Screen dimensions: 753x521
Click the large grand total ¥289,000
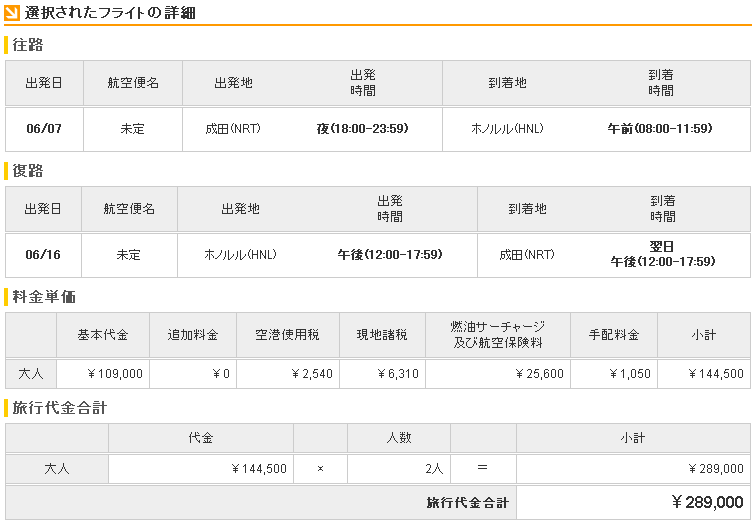707,502
